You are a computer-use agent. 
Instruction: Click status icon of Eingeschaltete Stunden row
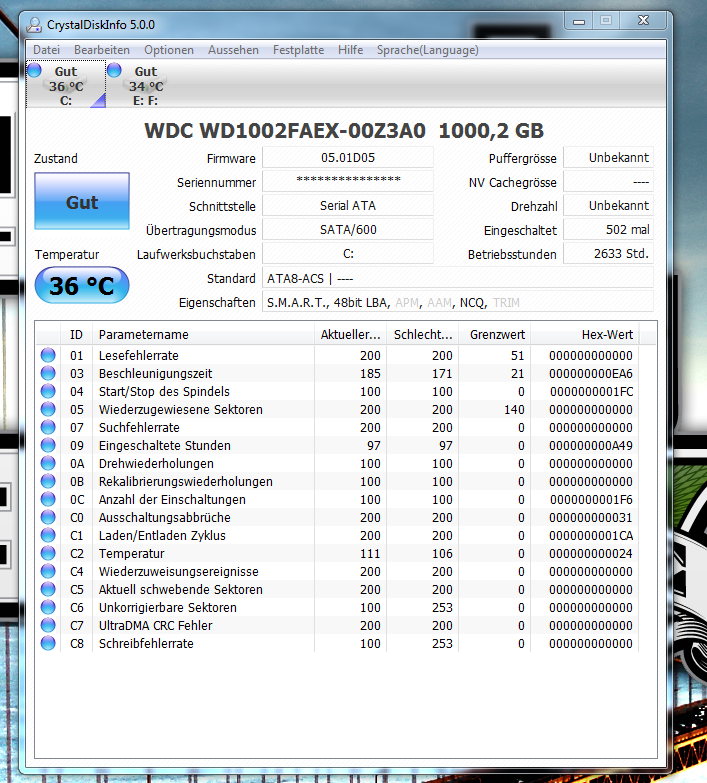[48, 445]
